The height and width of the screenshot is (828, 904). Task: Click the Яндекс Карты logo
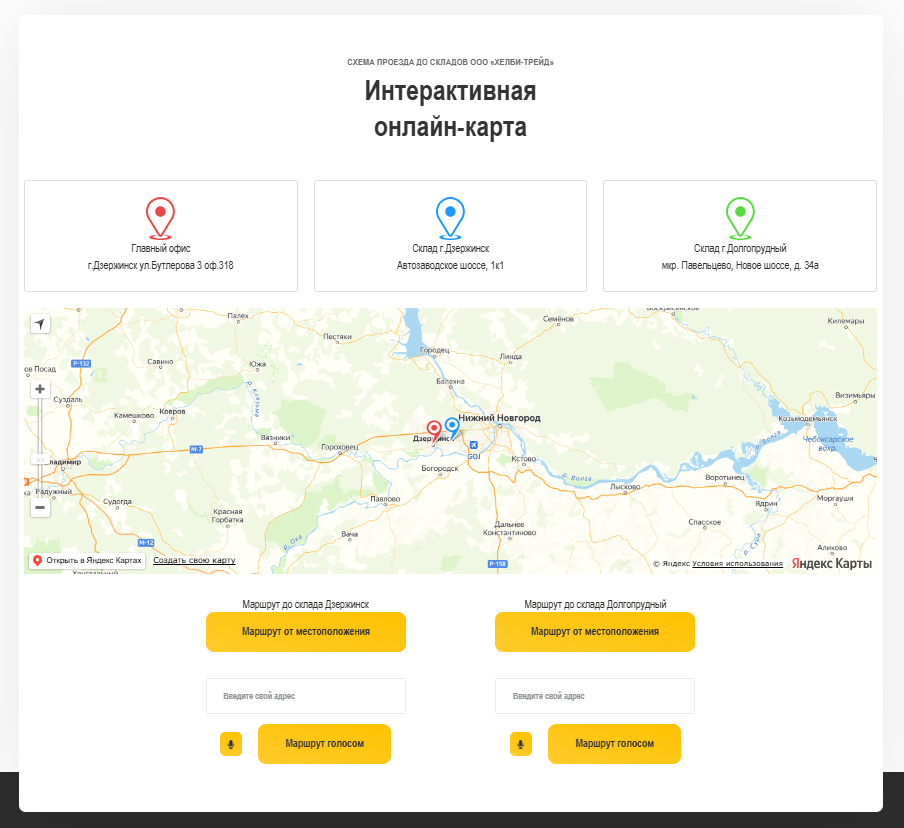tap(831, 563)
